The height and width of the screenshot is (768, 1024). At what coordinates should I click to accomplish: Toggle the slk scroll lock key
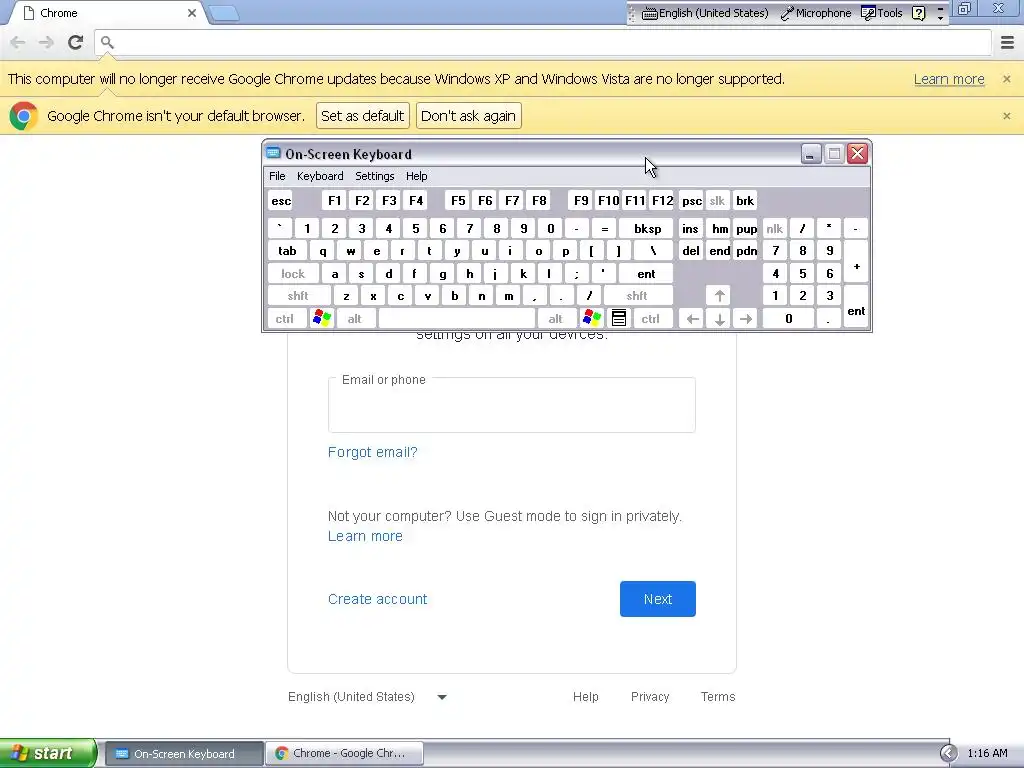pos(717,200)
